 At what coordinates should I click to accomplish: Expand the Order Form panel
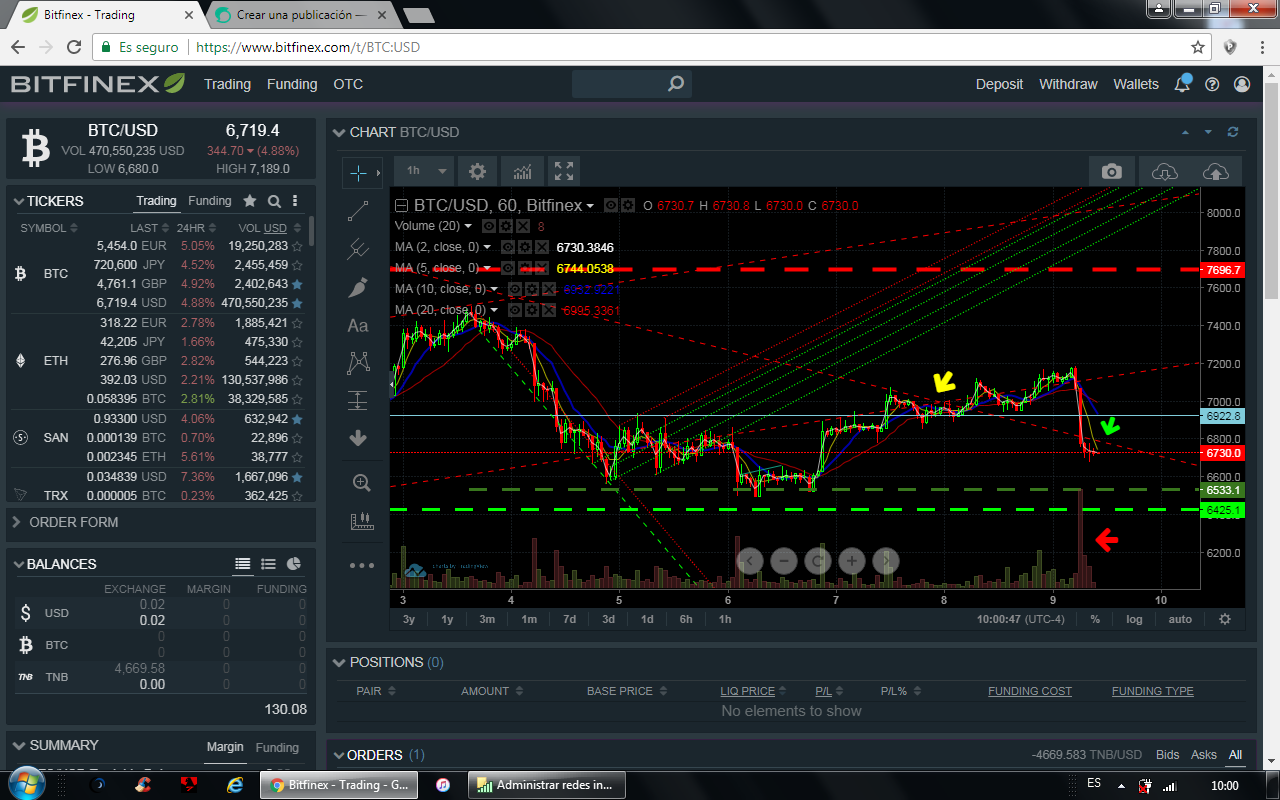18,522
